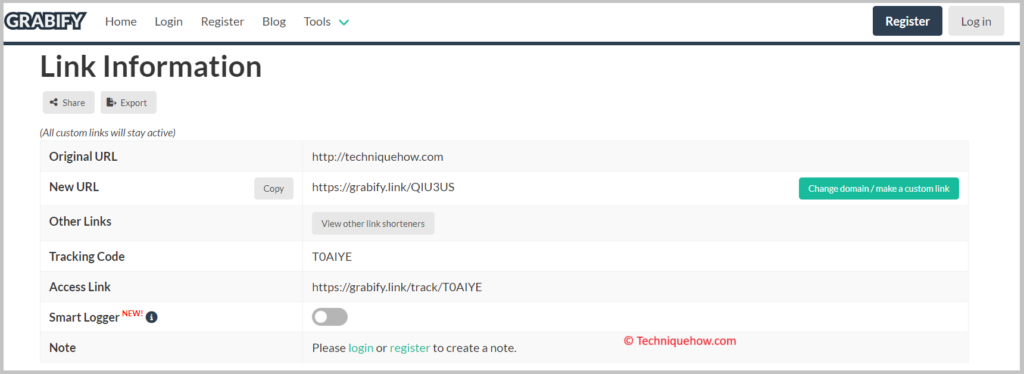The image size is (1024, 374).
Task: Click the Other Links row label
Action: click(80, 221)
